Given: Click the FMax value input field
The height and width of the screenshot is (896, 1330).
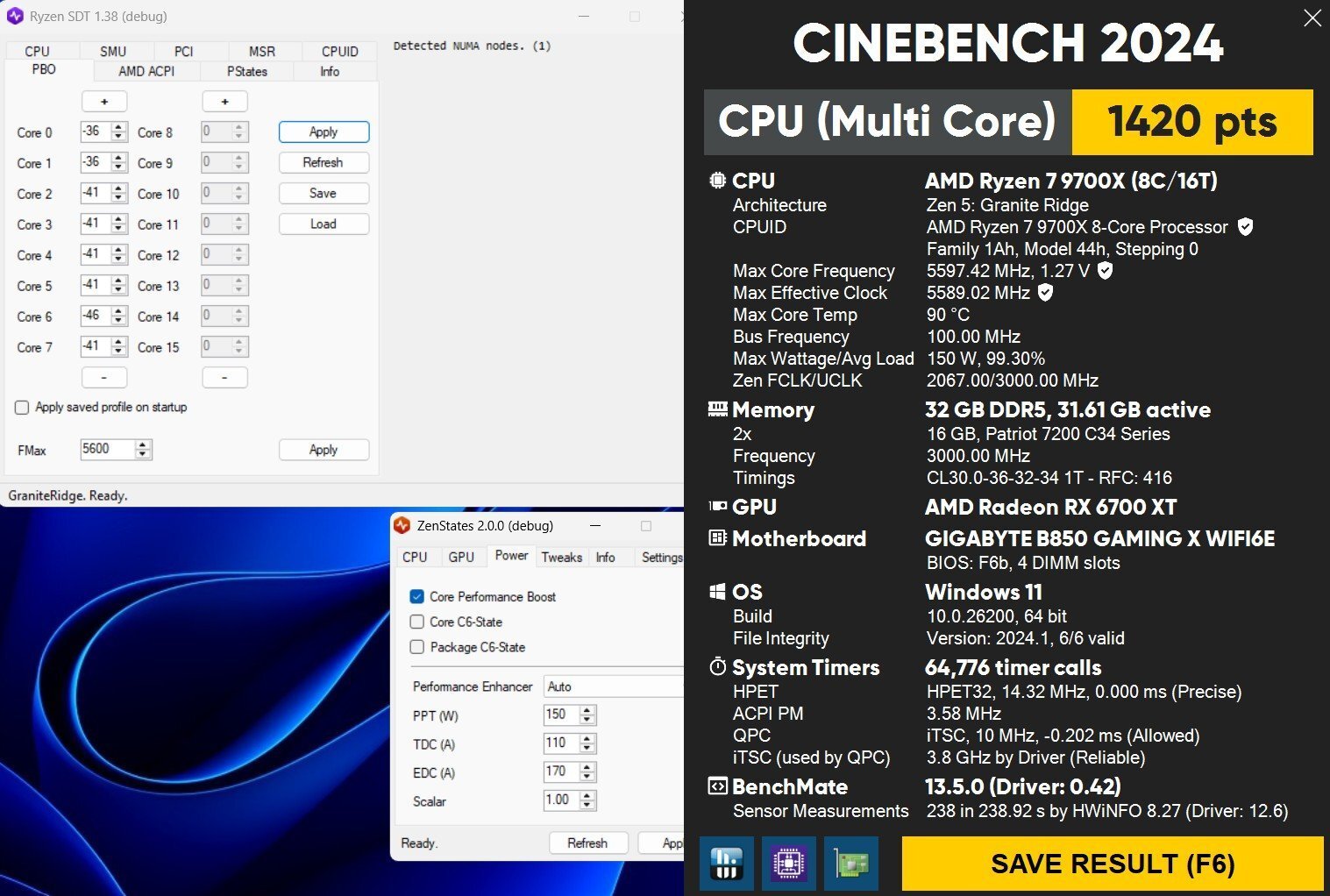Looking at the screenshot, I should [107, 449].
